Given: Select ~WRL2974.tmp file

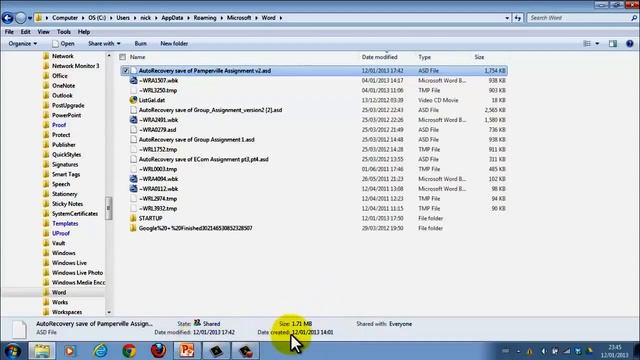Looking at the screenshot, I should tap(158, 199).
